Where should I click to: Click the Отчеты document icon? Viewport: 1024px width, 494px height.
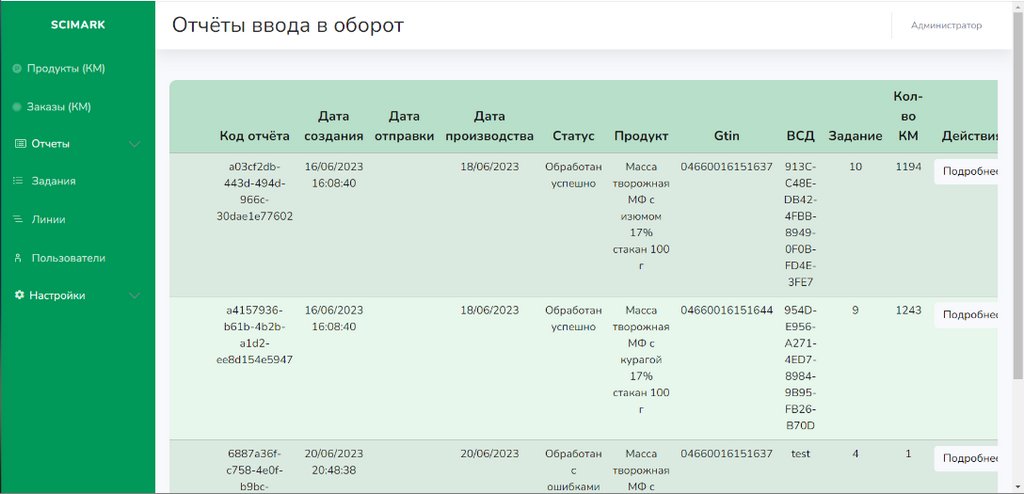click(20, 144)
